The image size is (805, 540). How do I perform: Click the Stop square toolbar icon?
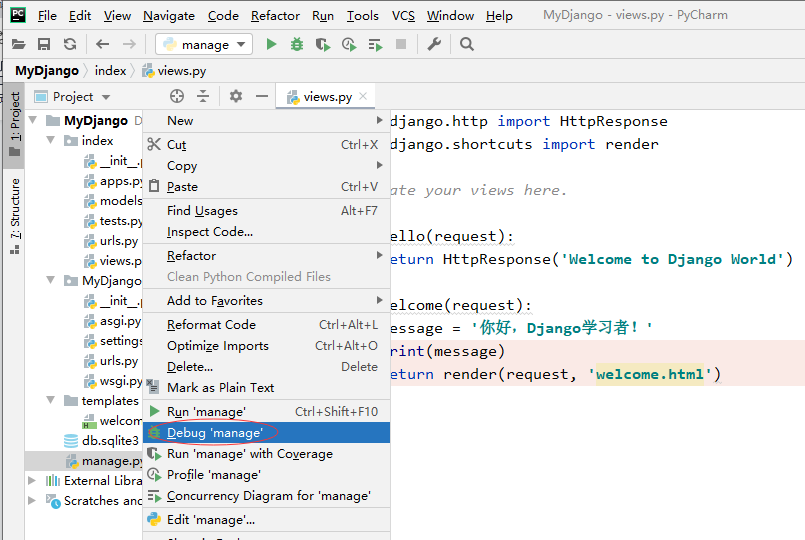point(401,44)
